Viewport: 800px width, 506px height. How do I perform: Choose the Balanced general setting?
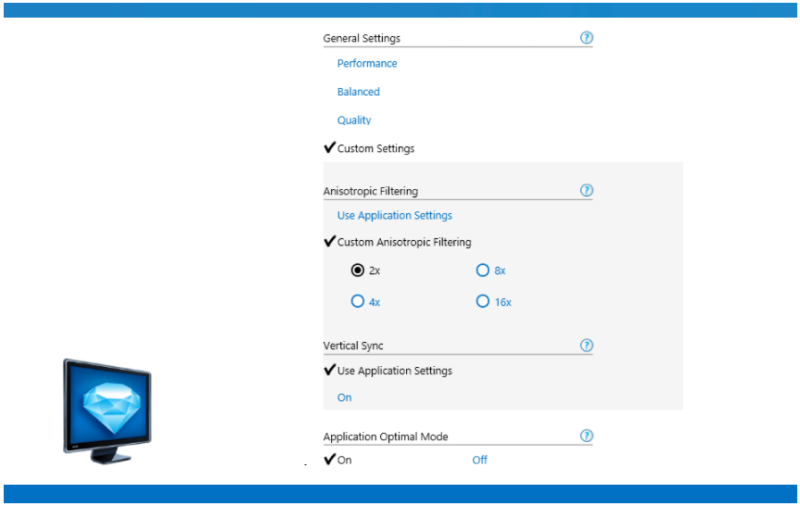(358, 92)
